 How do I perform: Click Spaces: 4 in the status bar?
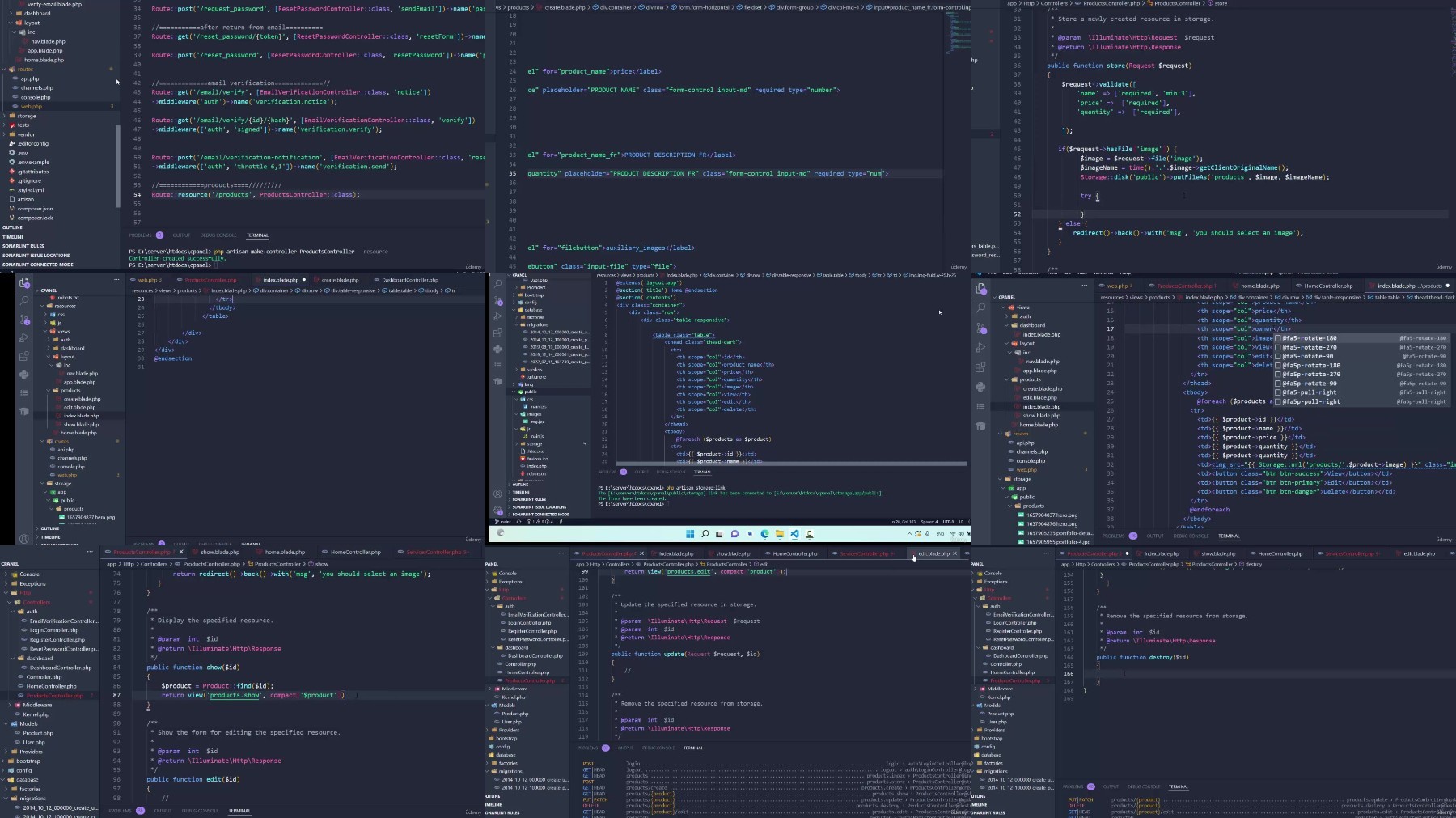tap(929, 522)
